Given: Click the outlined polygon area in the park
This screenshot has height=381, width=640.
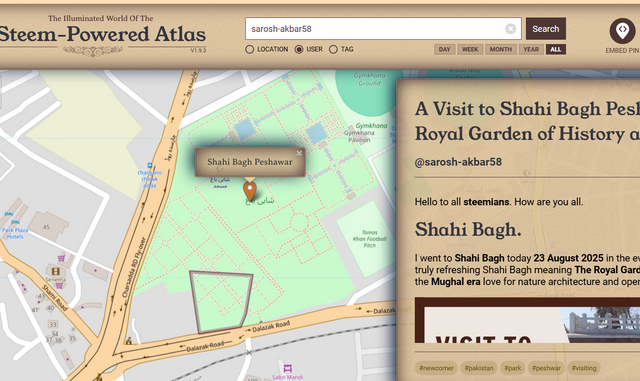Looking at the screenshot, I should [x=221, y=301].
